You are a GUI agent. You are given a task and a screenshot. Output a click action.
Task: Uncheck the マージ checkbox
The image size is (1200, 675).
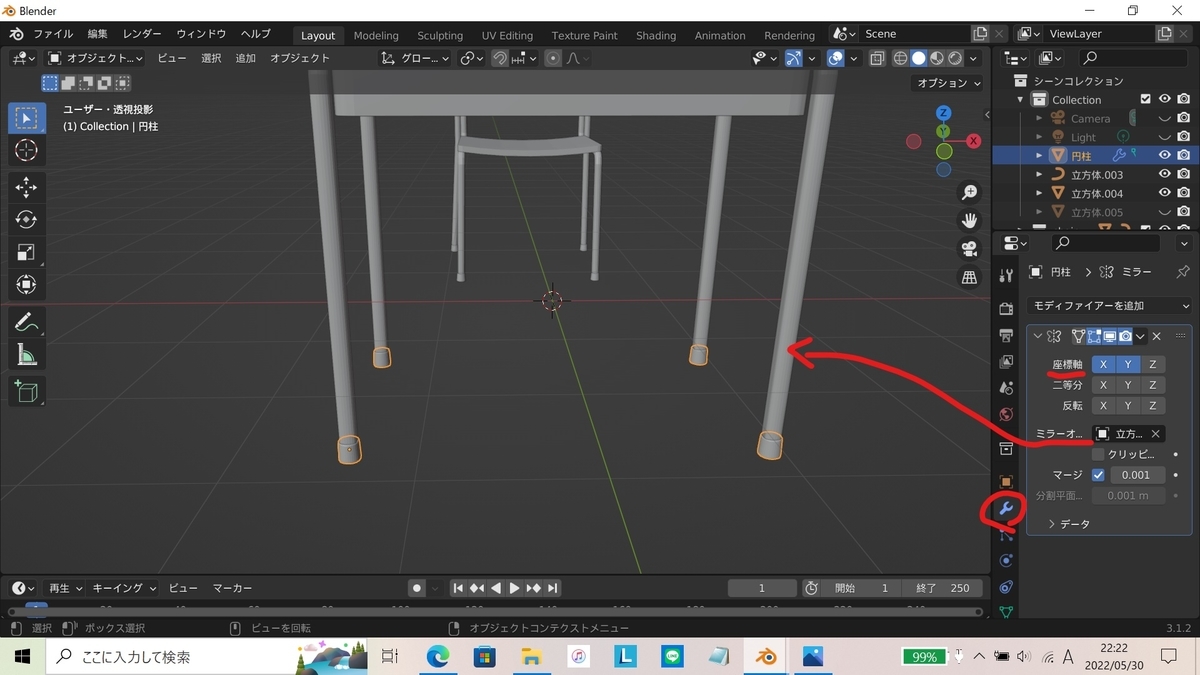(1098, 475)
